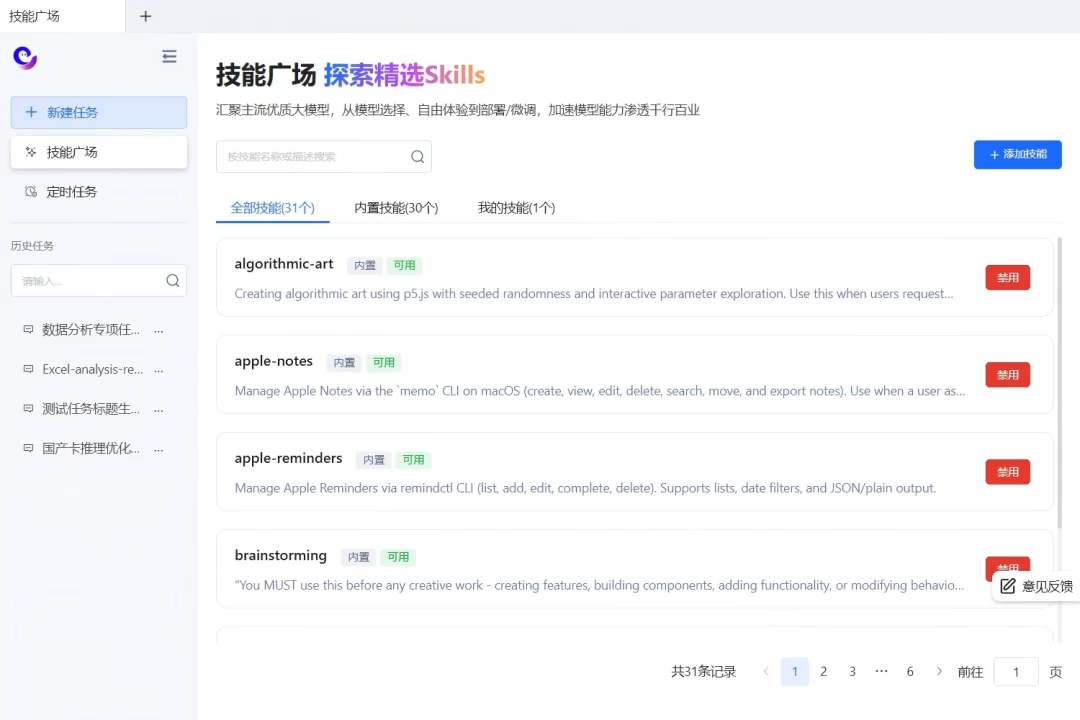Disable the algorithmic-art skill
Screen dimensions: 1080x720
[x=1007, y=277]
